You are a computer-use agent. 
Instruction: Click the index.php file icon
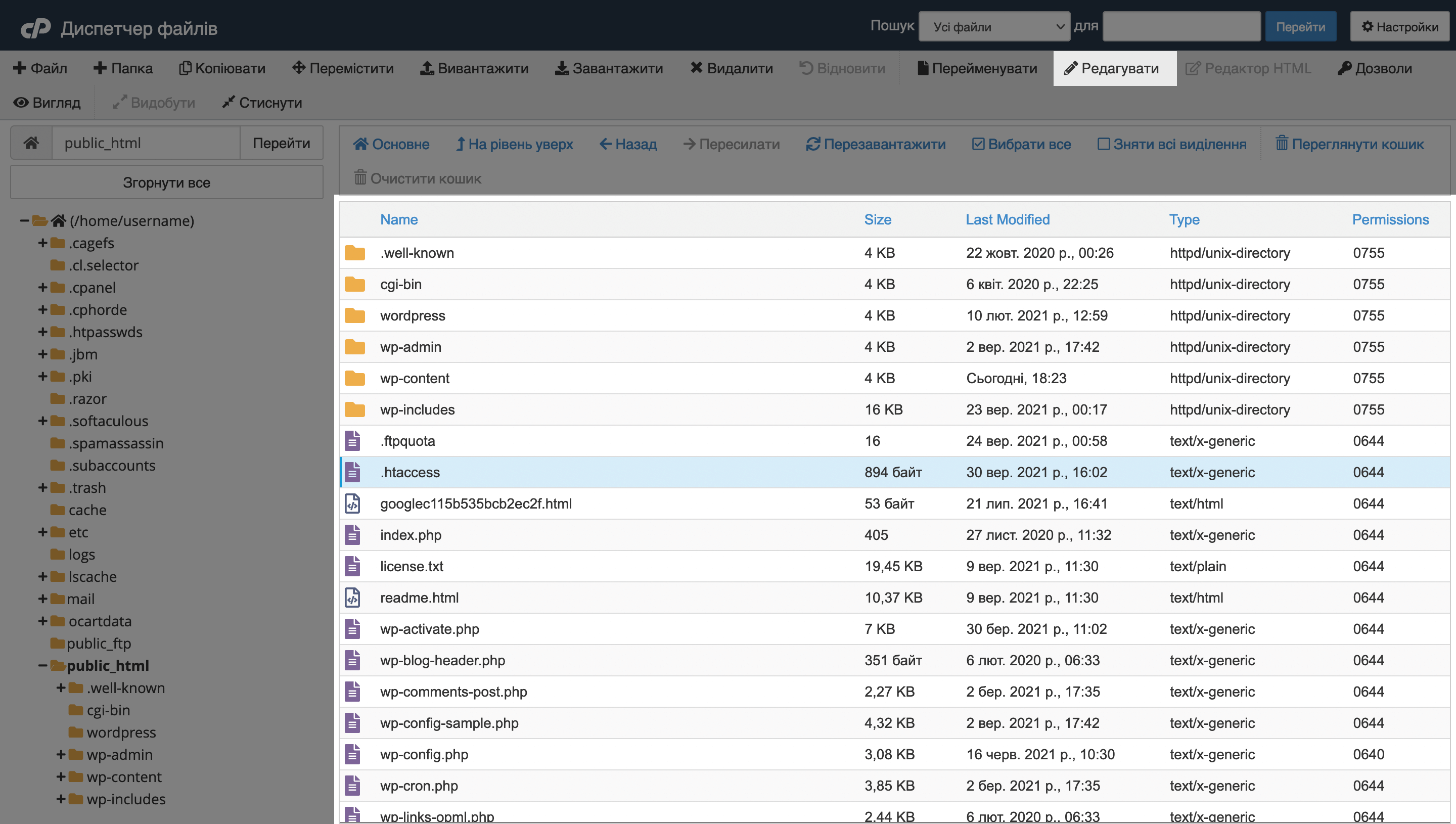coord(352,535)
